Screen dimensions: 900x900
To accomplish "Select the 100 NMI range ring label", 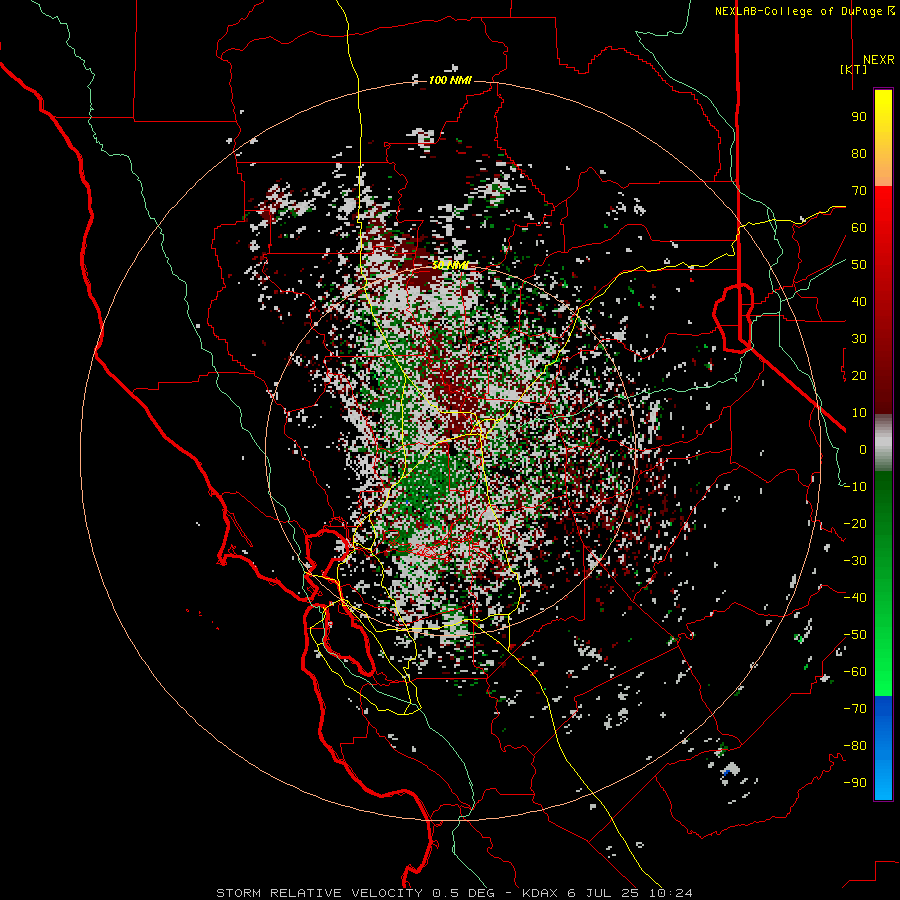I will click(450, 80).
